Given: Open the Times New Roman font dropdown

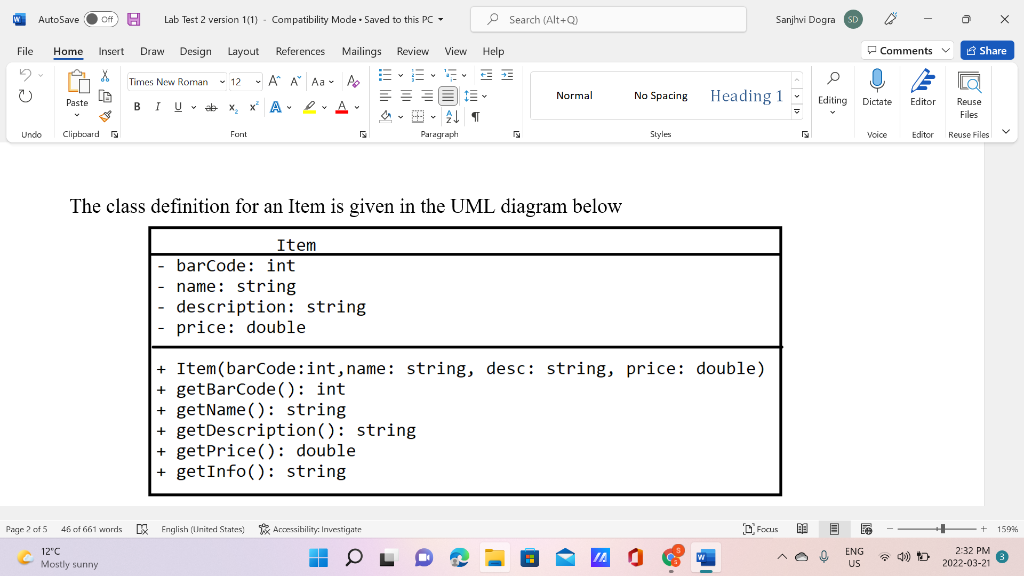Looking at the screenshot, I should pos(221,81).
